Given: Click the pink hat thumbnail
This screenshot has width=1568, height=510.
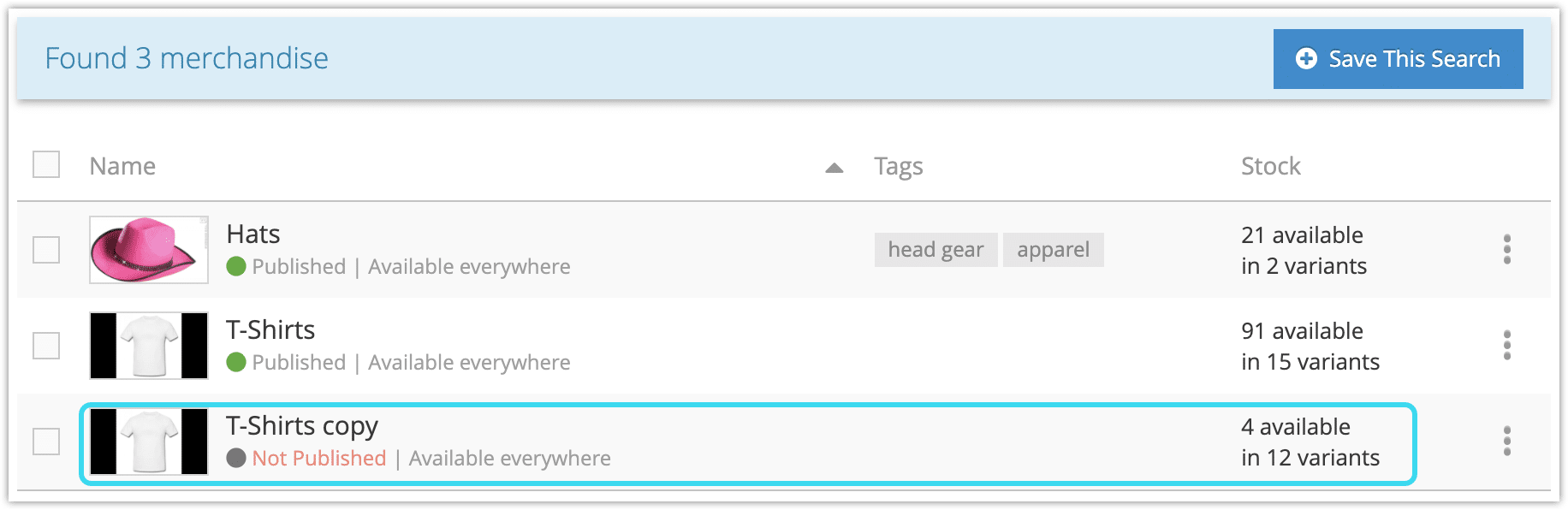Looking at the screenshot, I should (149, 250).
